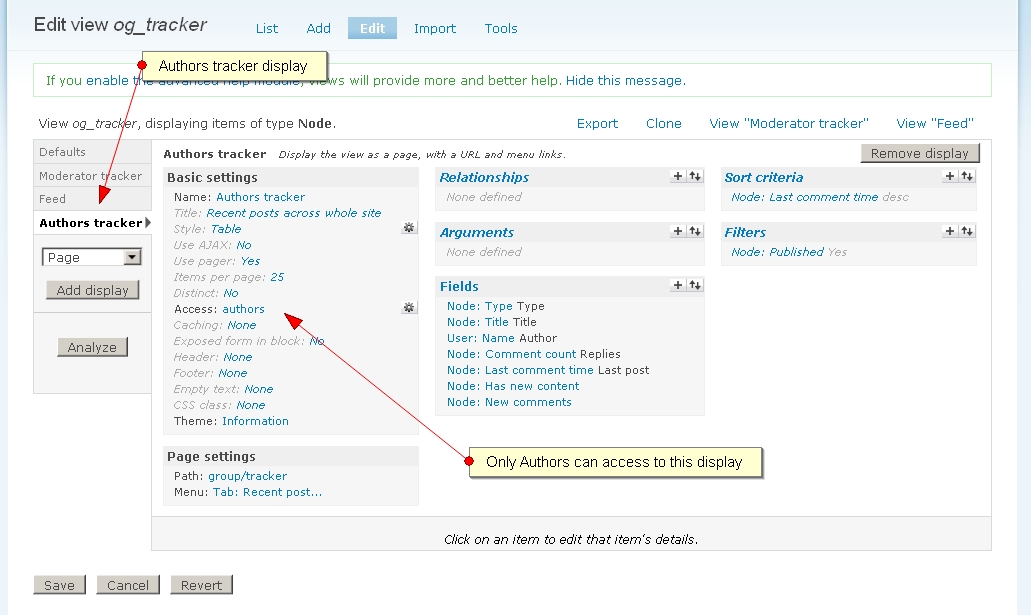This screenshot has height=615, width=1031.
Task: Add a new argument with plus icon
Action: pyautogui.click(x=677, y=232)
